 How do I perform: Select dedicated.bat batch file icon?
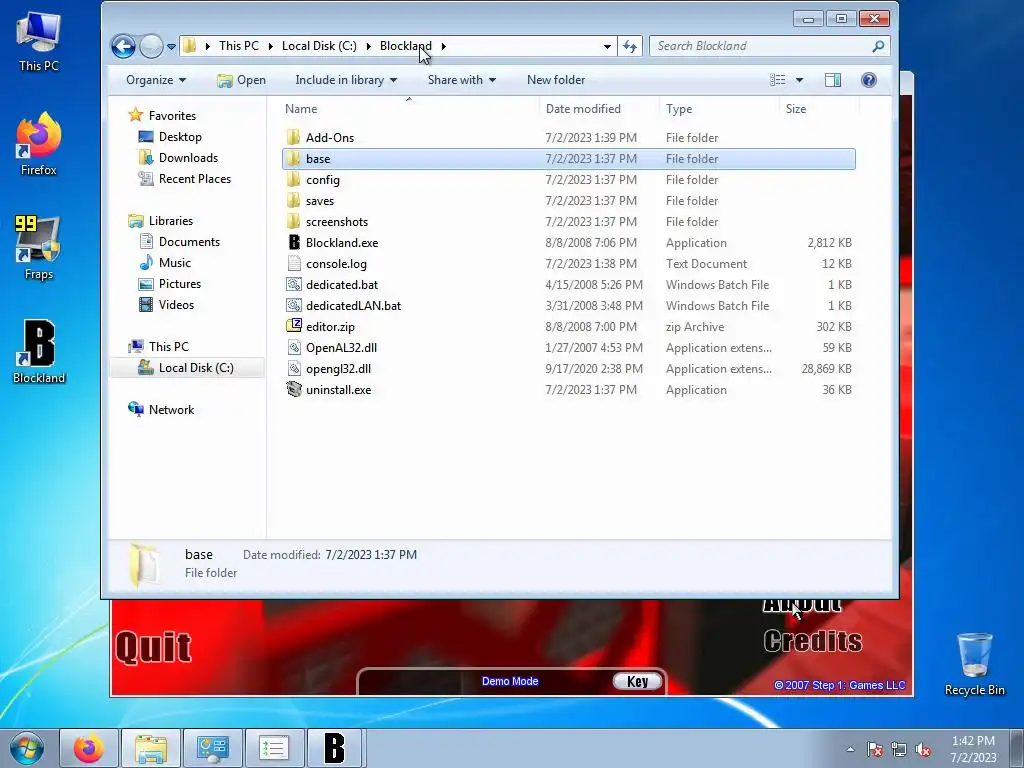click(x=294, y=285)
